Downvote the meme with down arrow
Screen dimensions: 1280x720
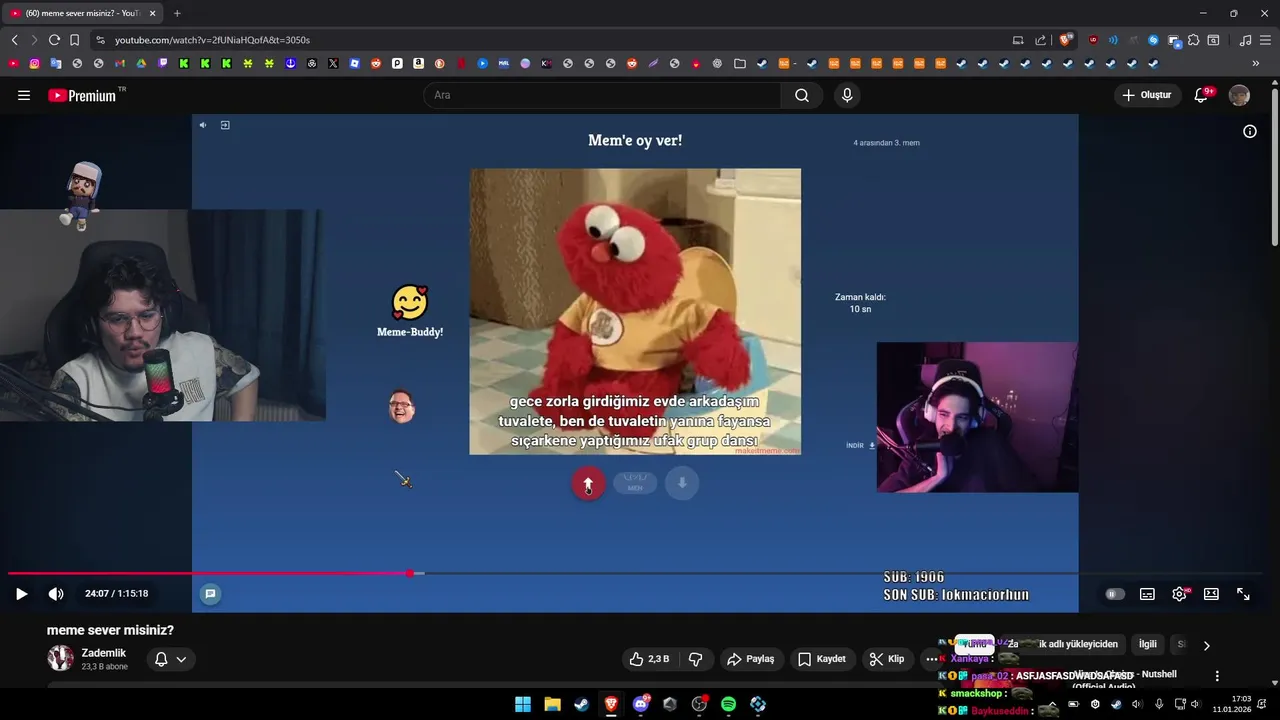tap(682, 484)
